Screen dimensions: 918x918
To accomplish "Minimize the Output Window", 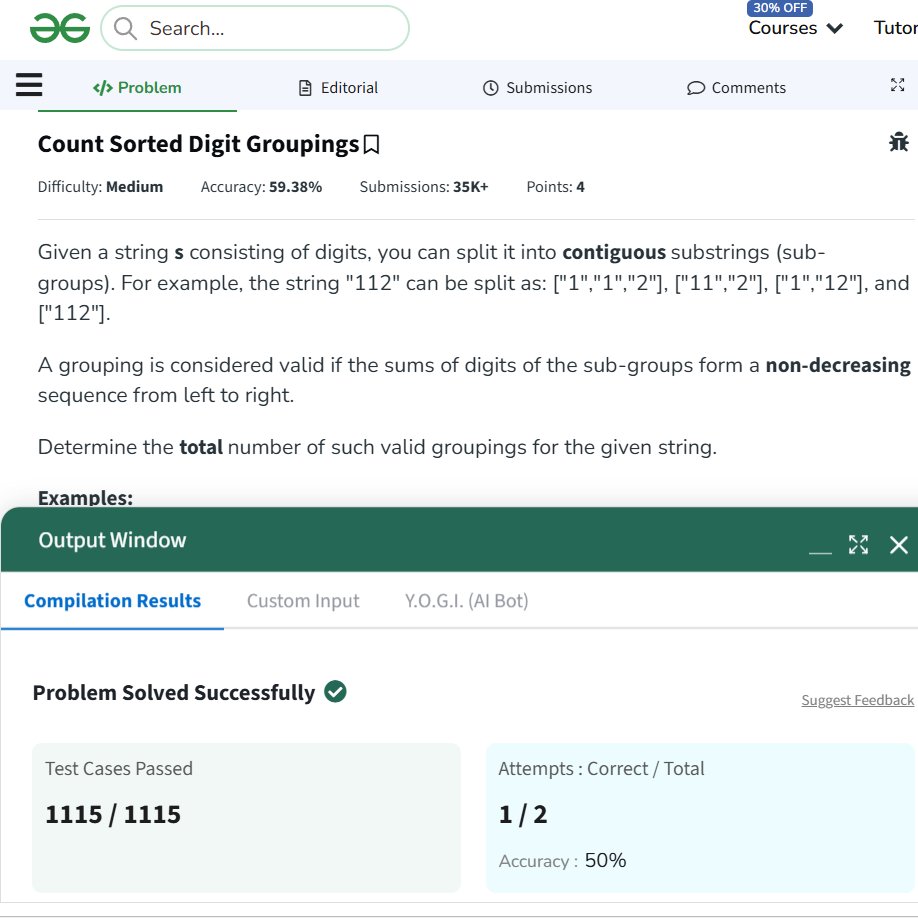I will 820,552.
